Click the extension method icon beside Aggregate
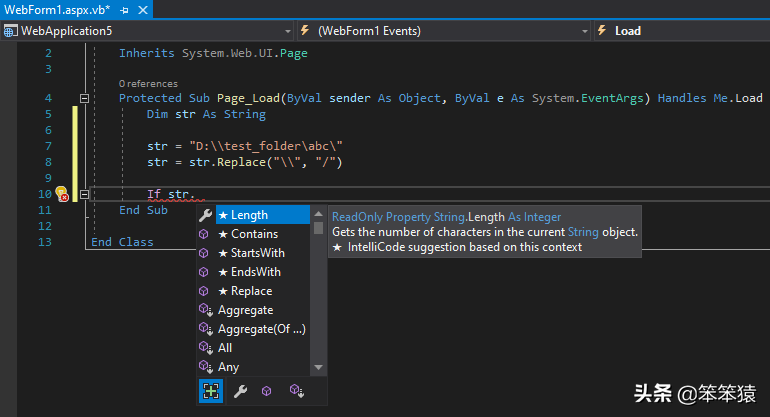 [x=205, y=310]
